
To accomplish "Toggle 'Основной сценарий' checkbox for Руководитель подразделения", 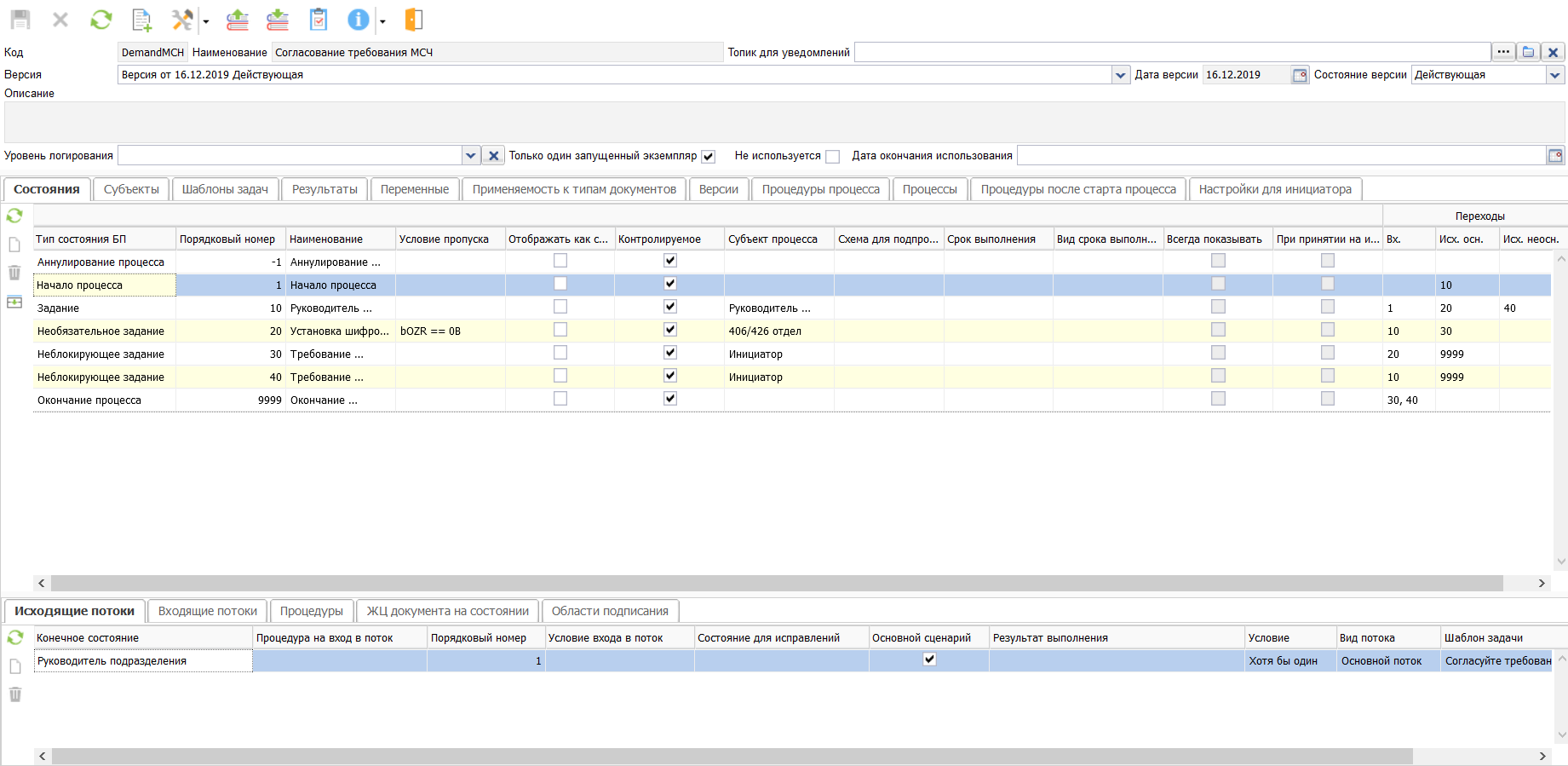I will click(929, 659).
